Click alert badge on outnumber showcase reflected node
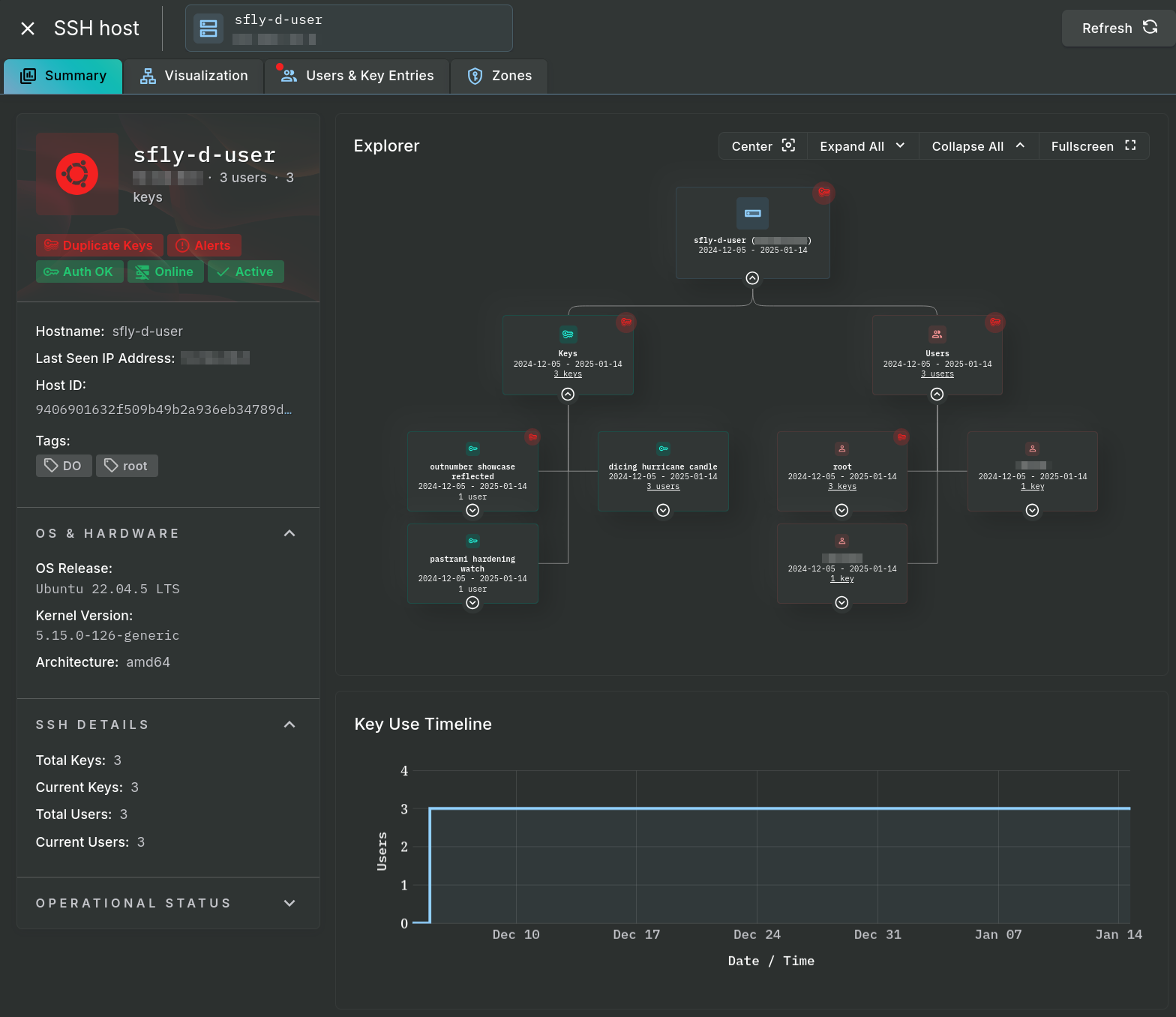This screenshot has height=1017, width=1176. [532, 436]
